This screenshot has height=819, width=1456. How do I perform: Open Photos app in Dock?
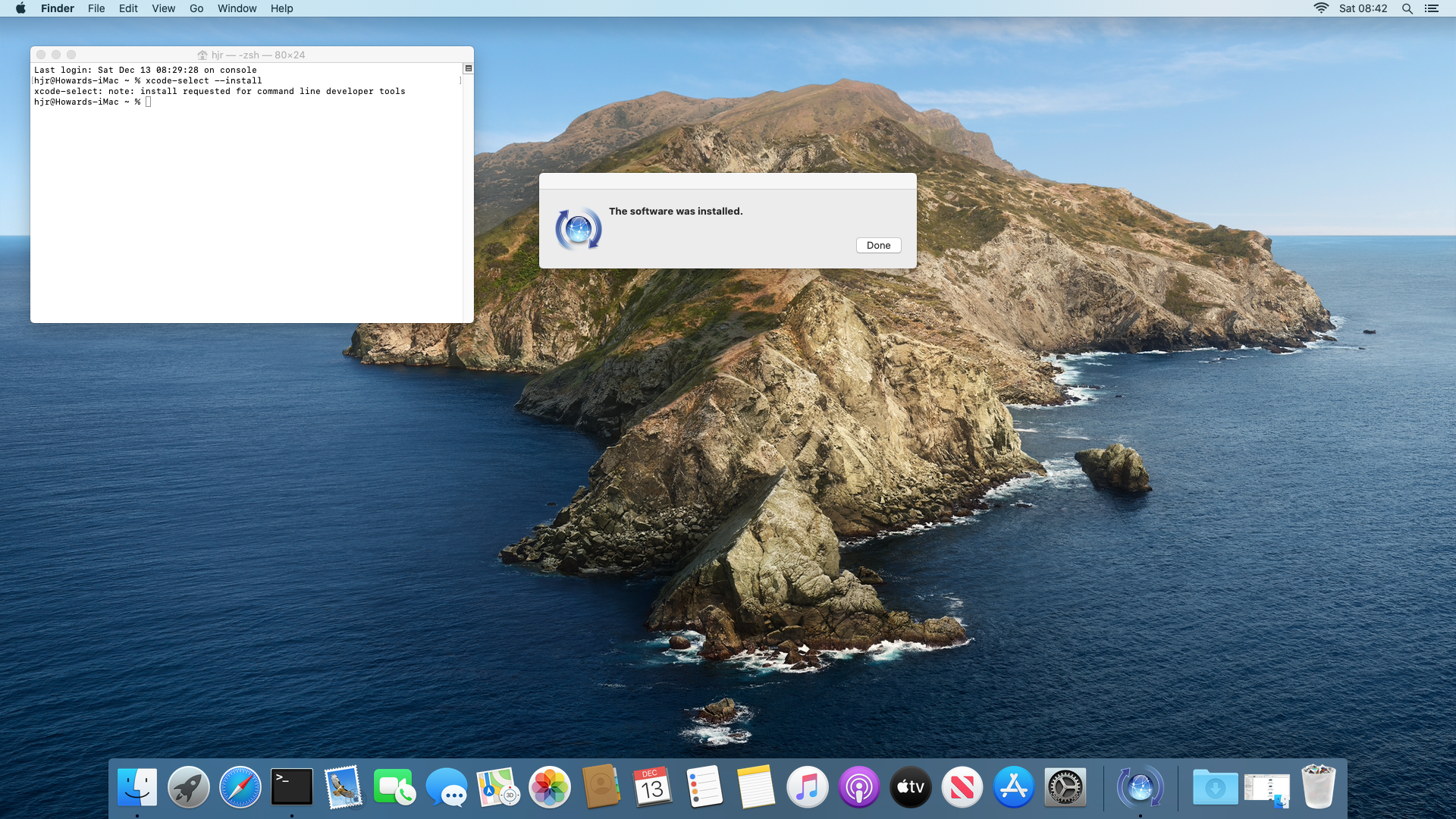pos(549,787)
